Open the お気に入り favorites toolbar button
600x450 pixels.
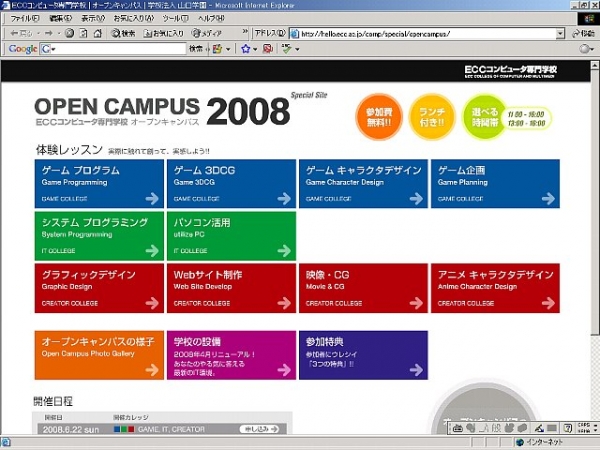pyautogui.click(x=162, y=33)
